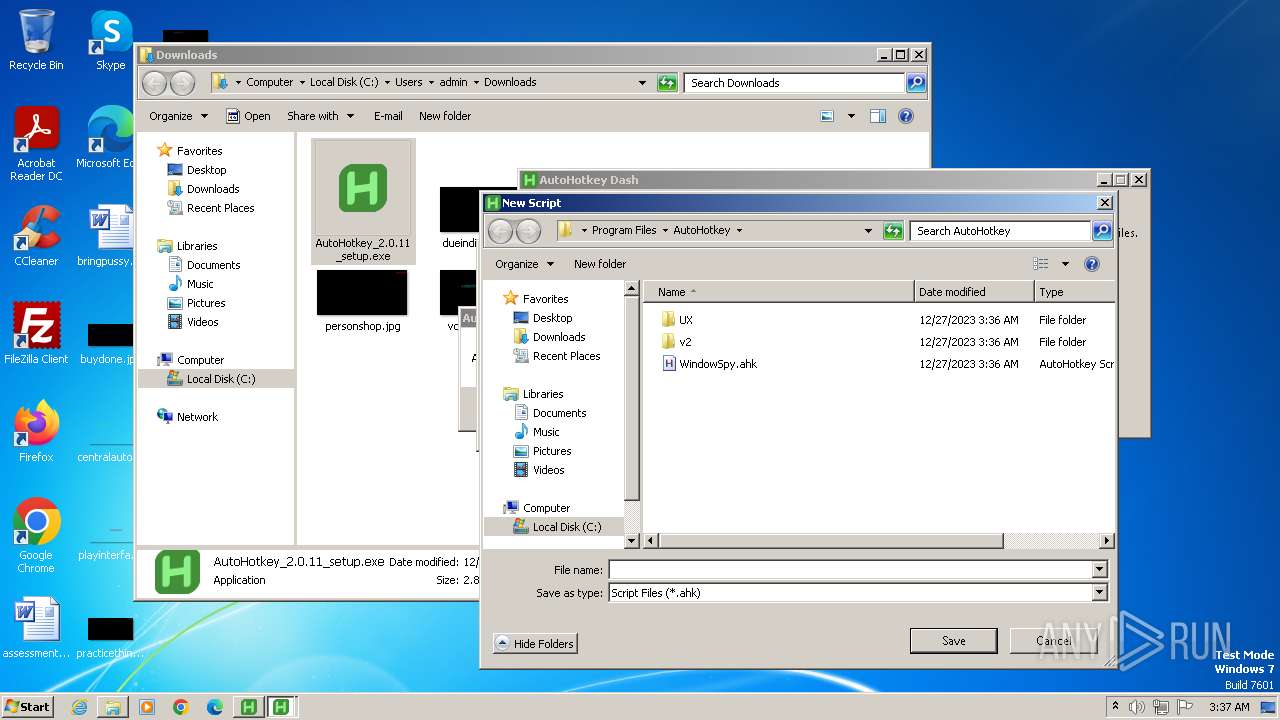Viewport: 1280px width, 720px height.
Task: Select personshop.jpg in Downloads window
Action: pos(362,301)
